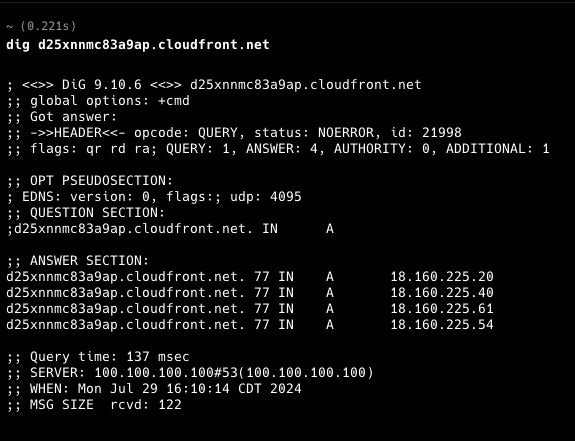
Task: Click the hostname in the first answer record
Action: [x=125, y=276]
